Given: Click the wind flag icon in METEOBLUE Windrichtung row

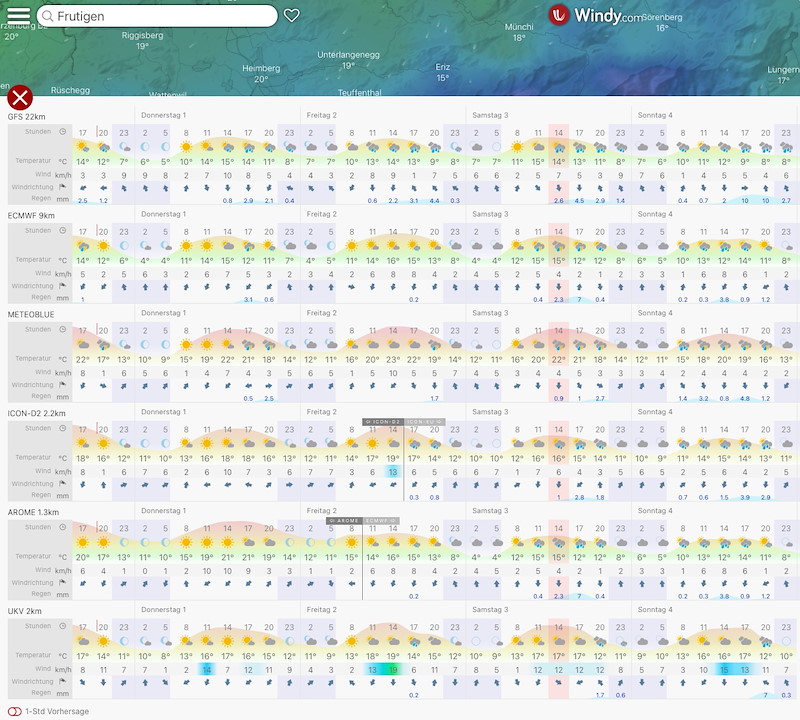Looking at the screenshot, I should click(x=63, y=385).
